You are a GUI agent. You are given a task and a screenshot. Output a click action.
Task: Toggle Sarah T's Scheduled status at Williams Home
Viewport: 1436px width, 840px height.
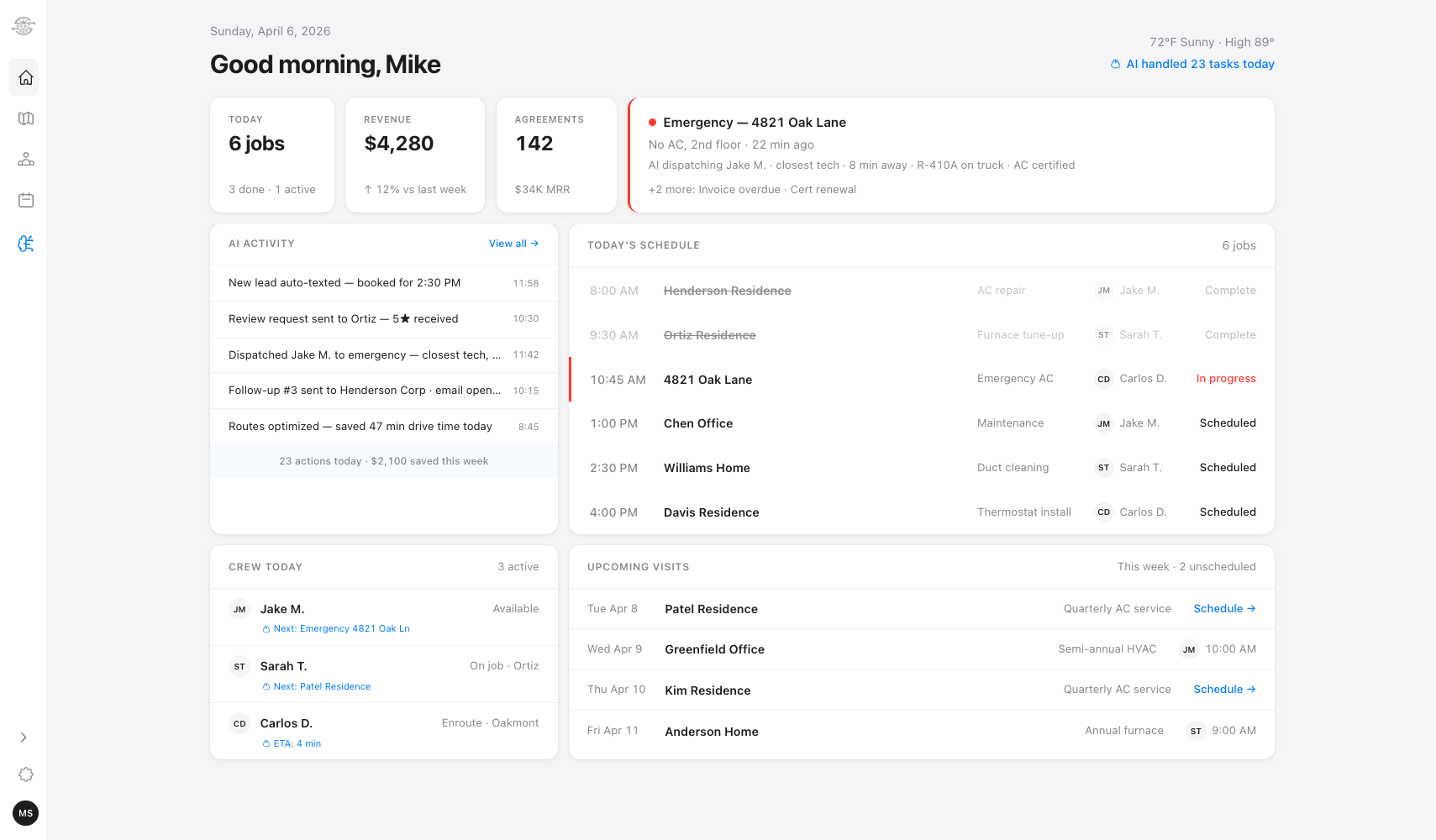[x=1228, y=468]
